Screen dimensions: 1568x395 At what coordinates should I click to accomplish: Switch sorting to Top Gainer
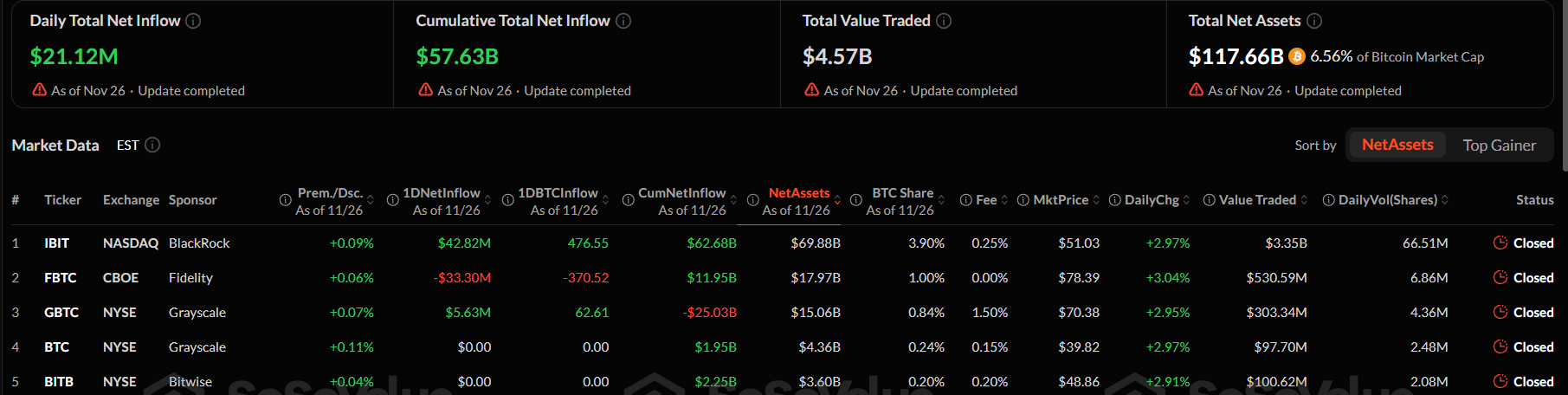[1499, 146]
